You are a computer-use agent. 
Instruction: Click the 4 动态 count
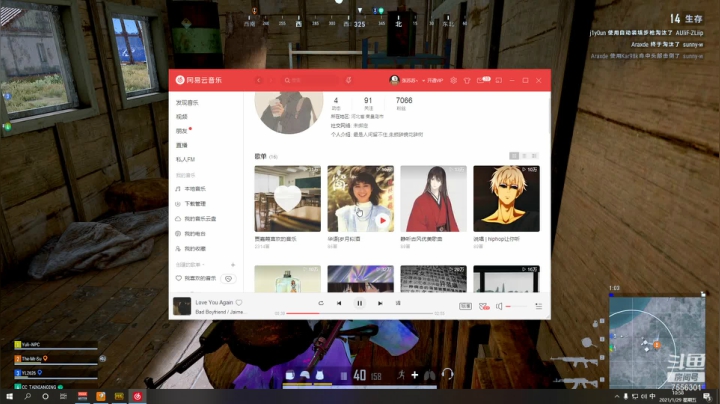(336, 103)
